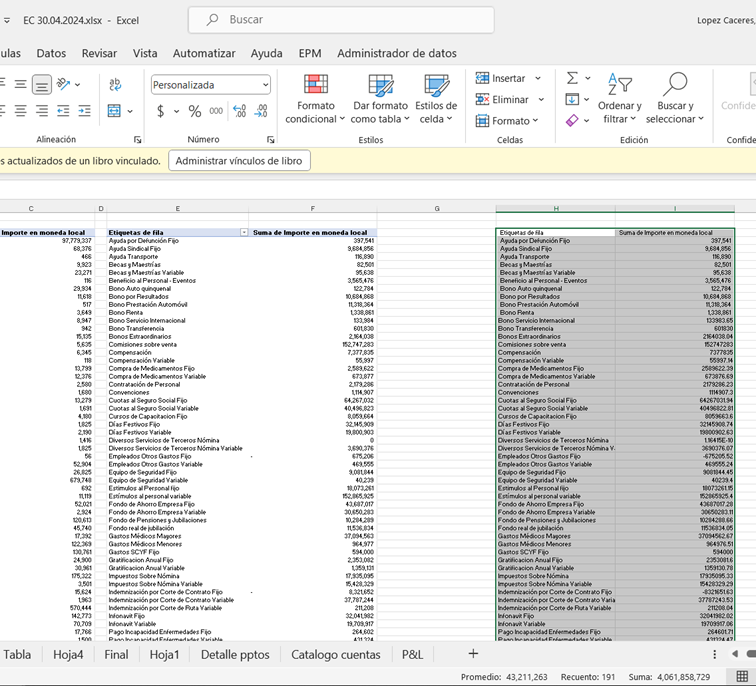The image size is (756, 686).
Task: Open the Etiquetas de fila filter dropdown
Action: tap(243, 232)
